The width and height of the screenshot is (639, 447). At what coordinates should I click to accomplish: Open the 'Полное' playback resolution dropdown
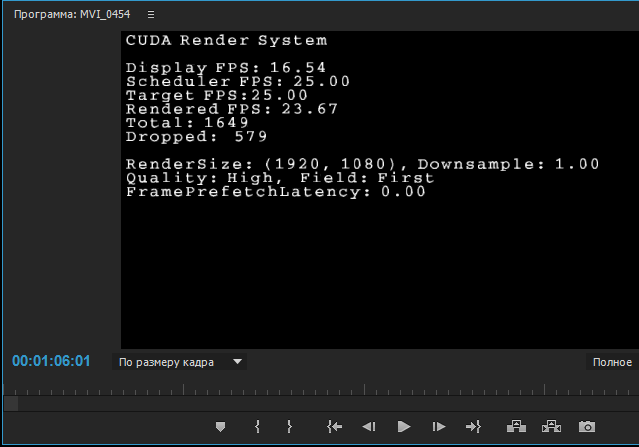tap(612, 362)
